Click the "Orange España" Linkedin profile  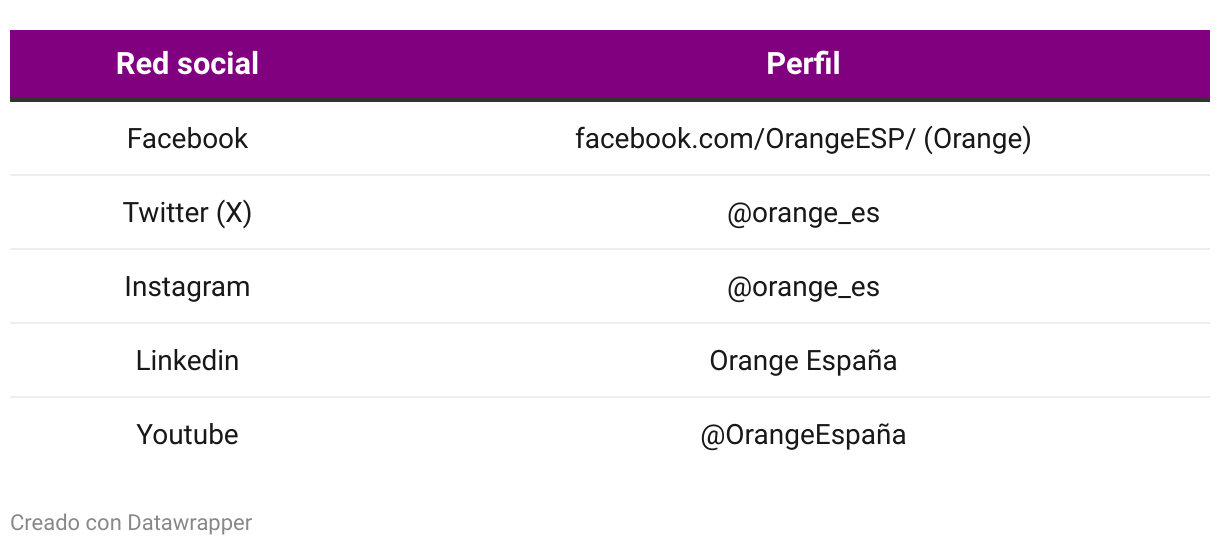click(803, 360)
